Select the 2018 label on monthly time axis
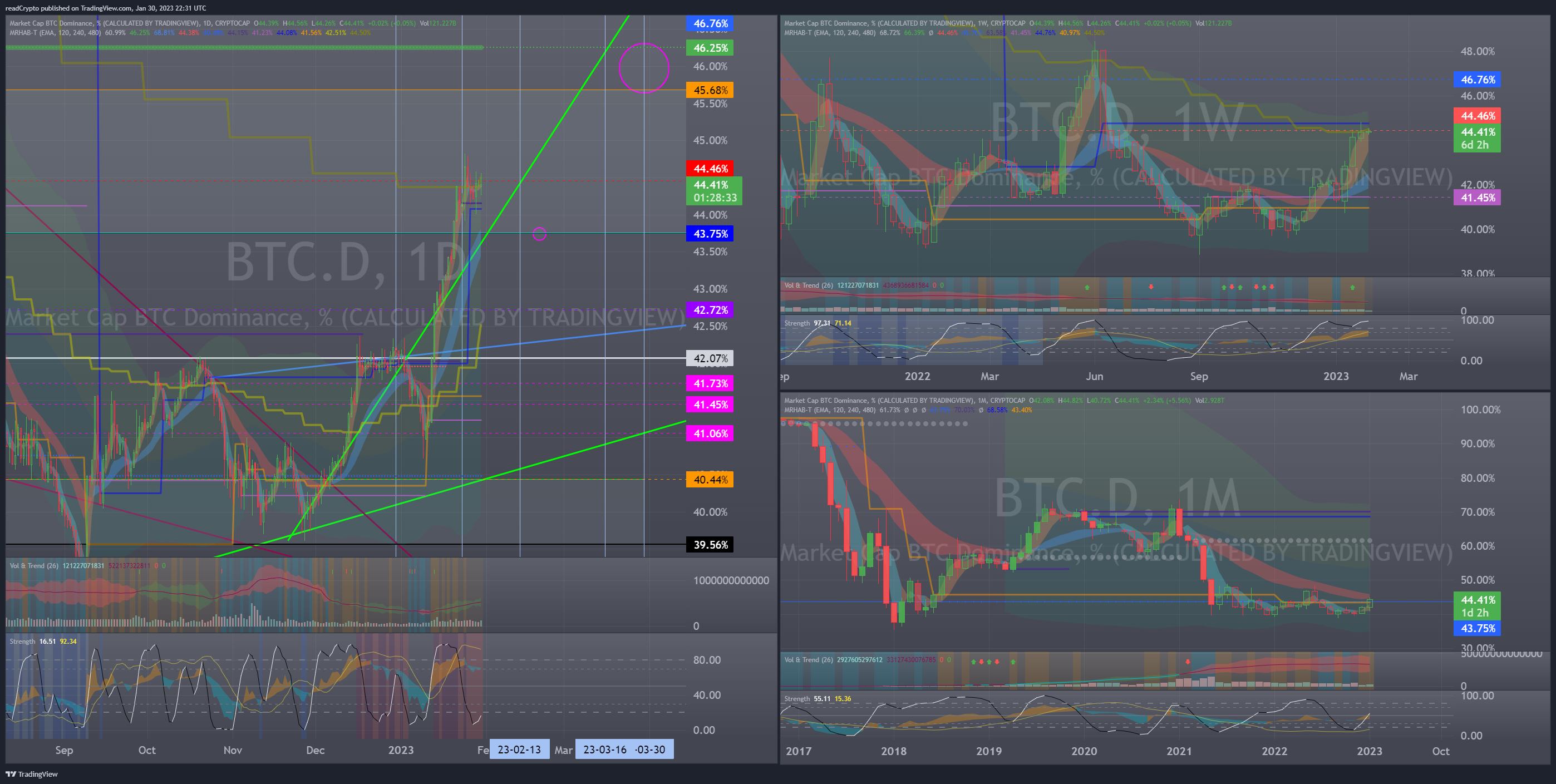 tap(894, 751)
